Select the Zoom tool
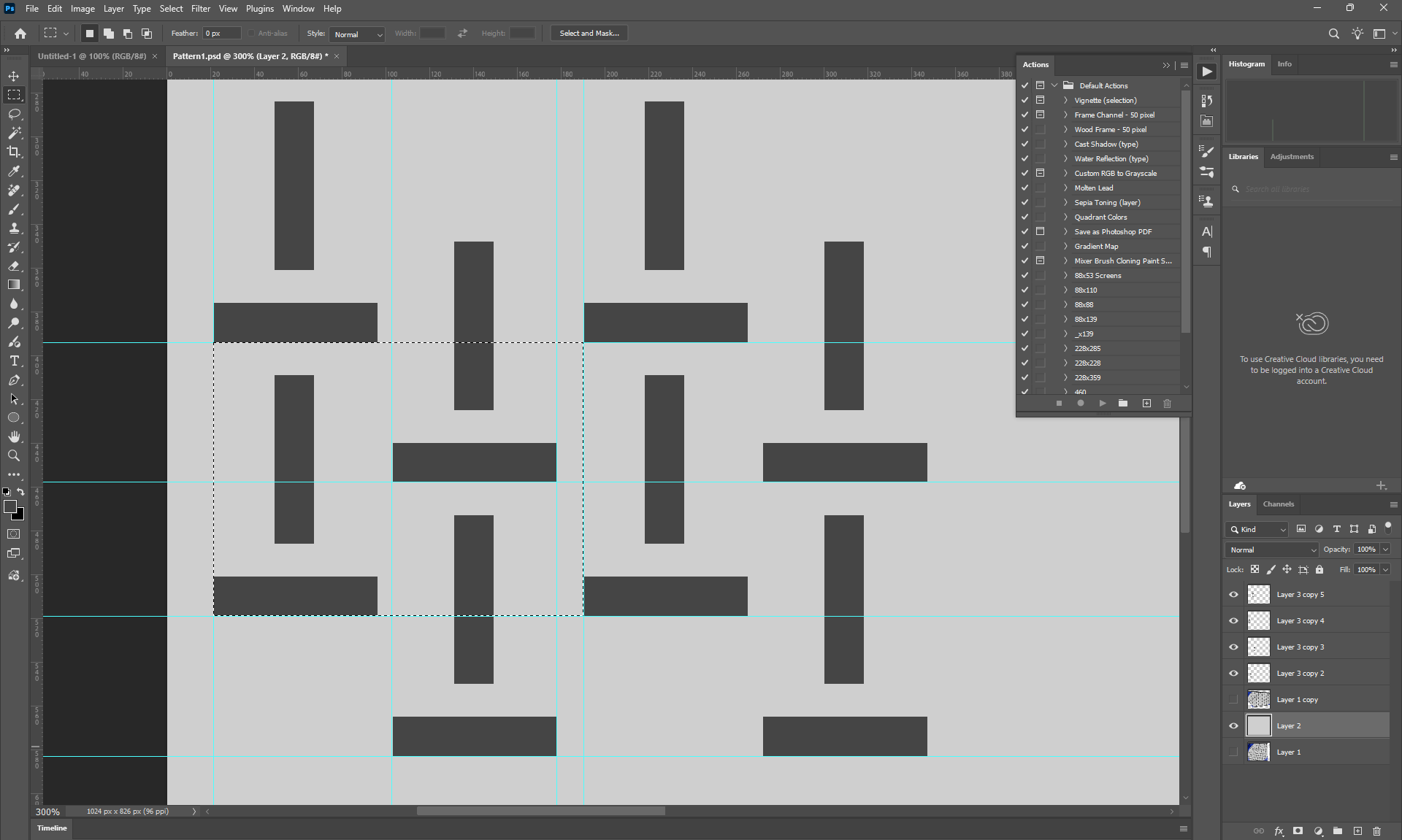This screenshot has width=1402, height=840. coord(14,455)
